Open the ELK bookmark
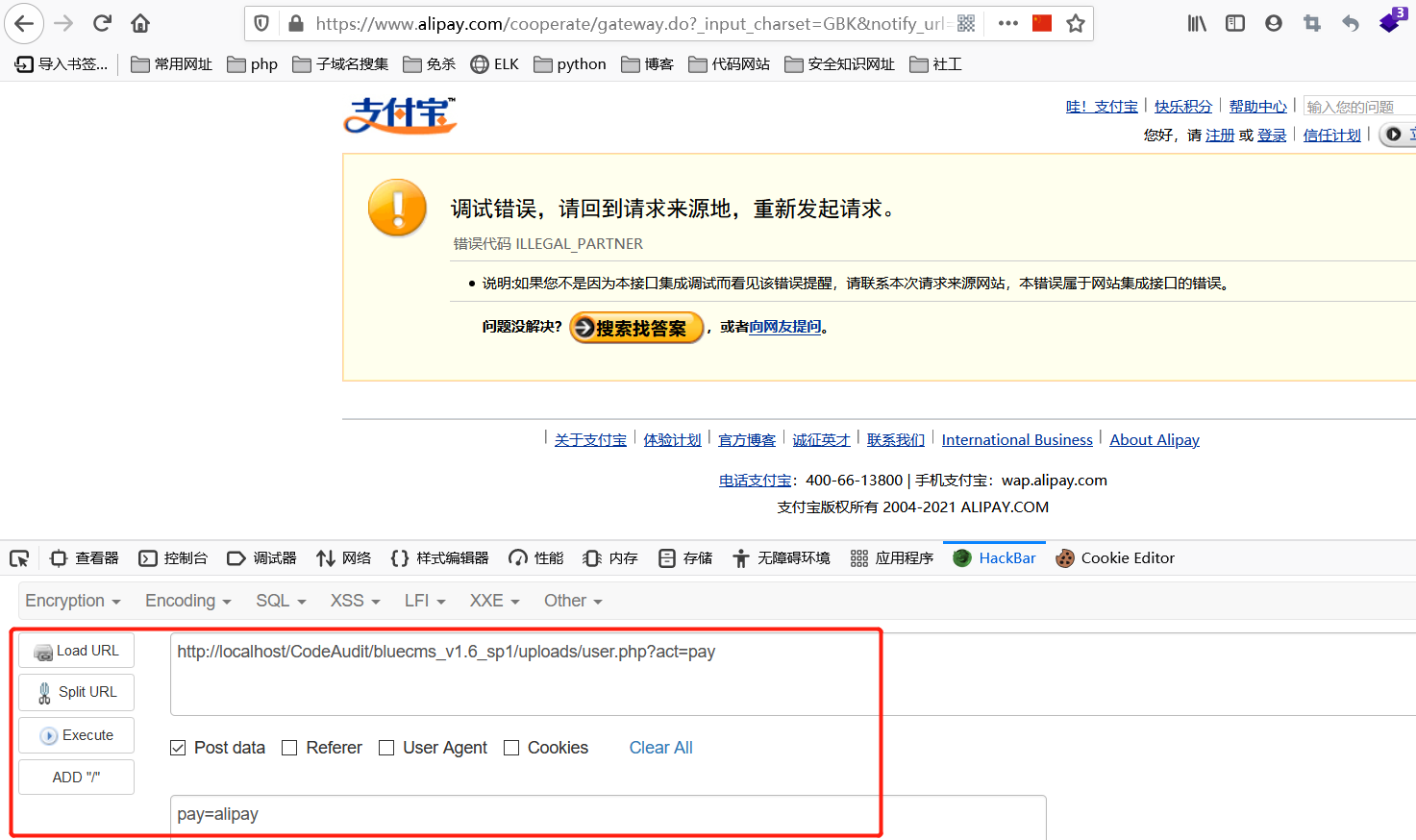 coord(494,64)
